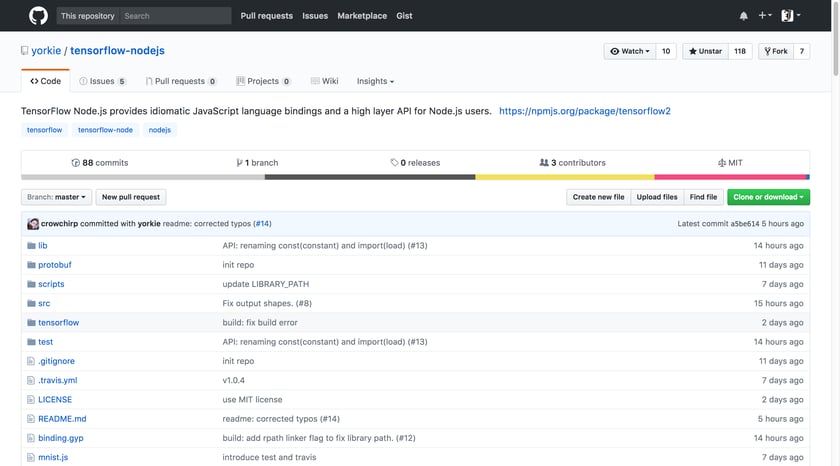
Task: Open the Pull requests repo tab
Action: pyautogui.click(x=181, y=81)
